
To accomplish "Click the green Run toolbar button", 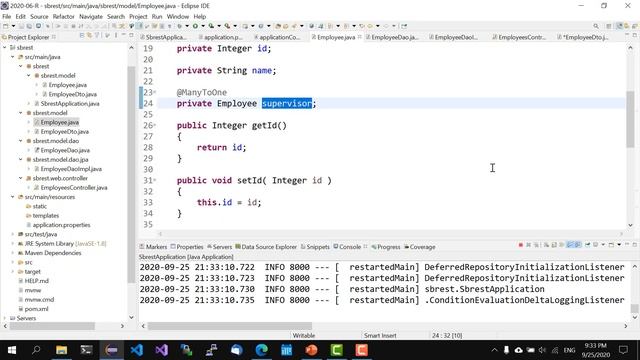I will click(x=195, y=26).
